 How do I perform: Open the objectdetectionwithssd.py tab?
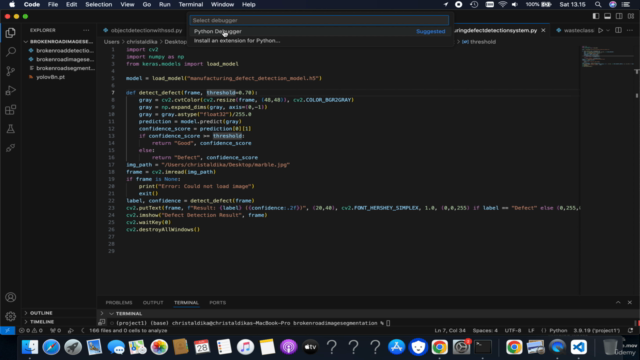pyautogui.click(x=142, y=30)
